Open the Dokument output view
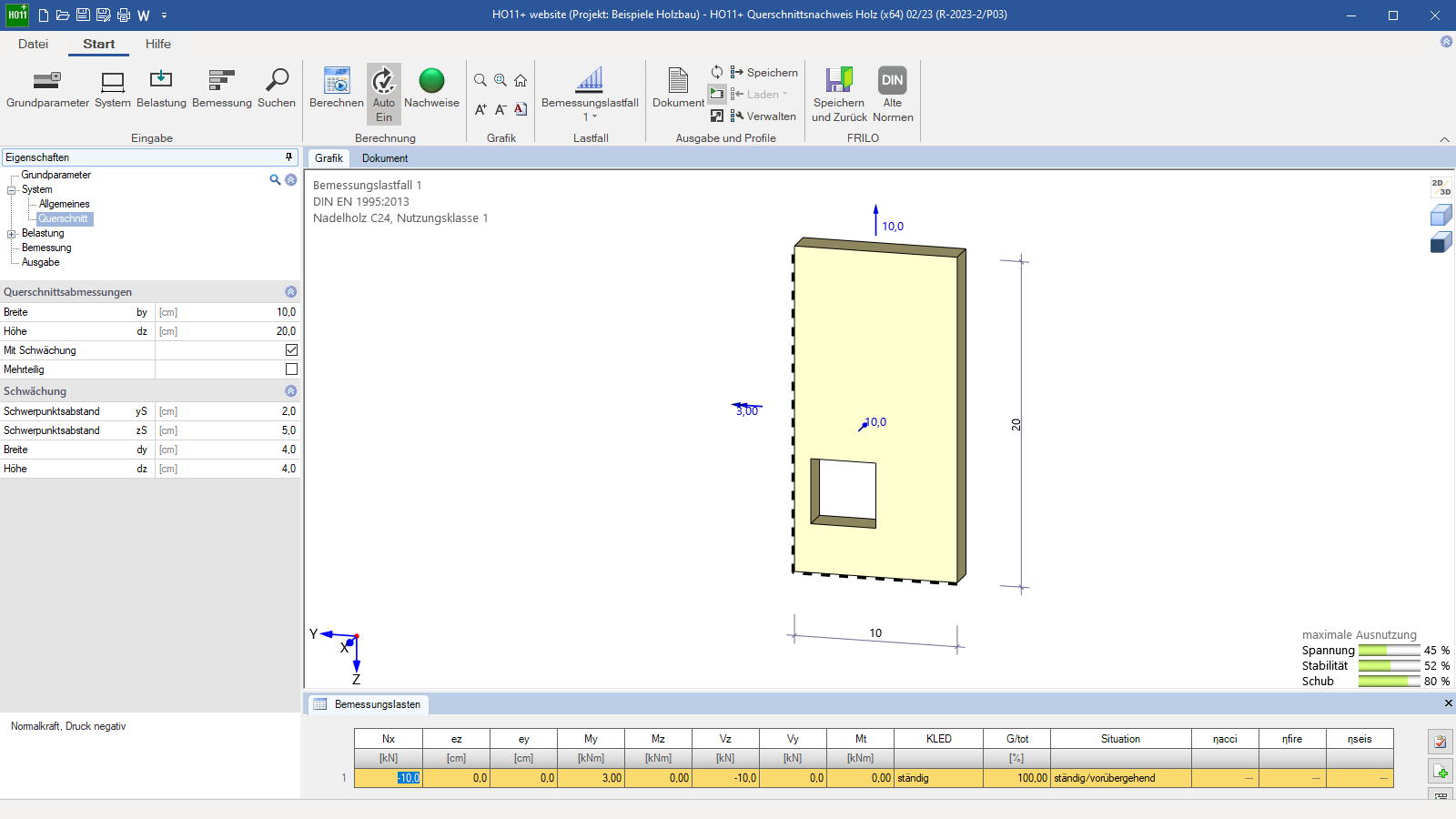The height and width of the screenshot is (819, 1456). click(678, 88)
